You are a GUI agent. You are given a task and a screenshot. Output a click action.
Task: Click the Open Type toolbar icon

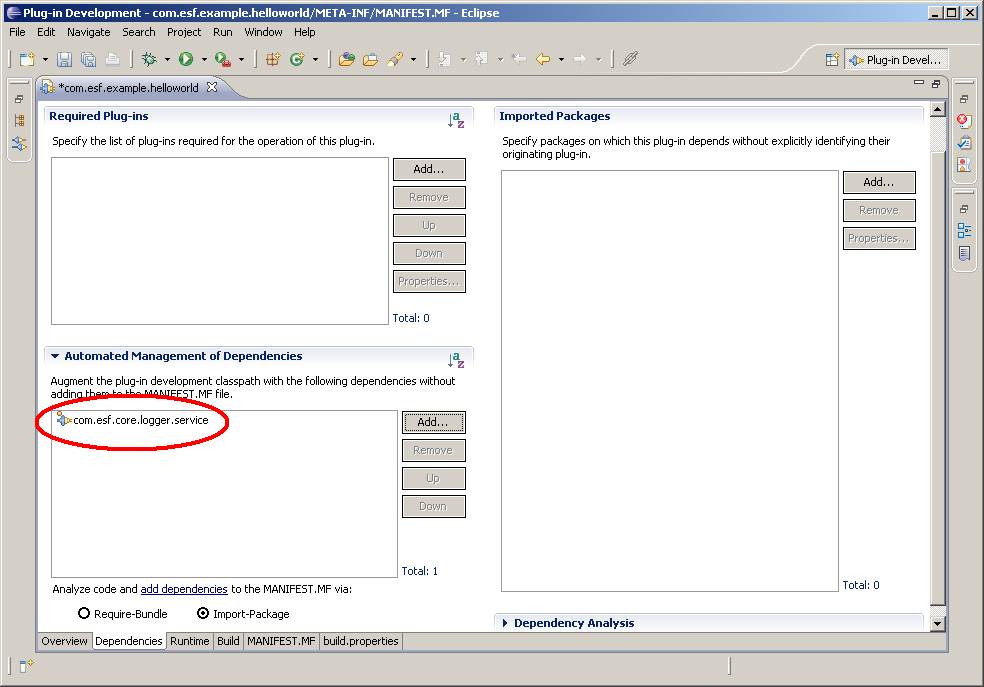click(x=346, y=60)
